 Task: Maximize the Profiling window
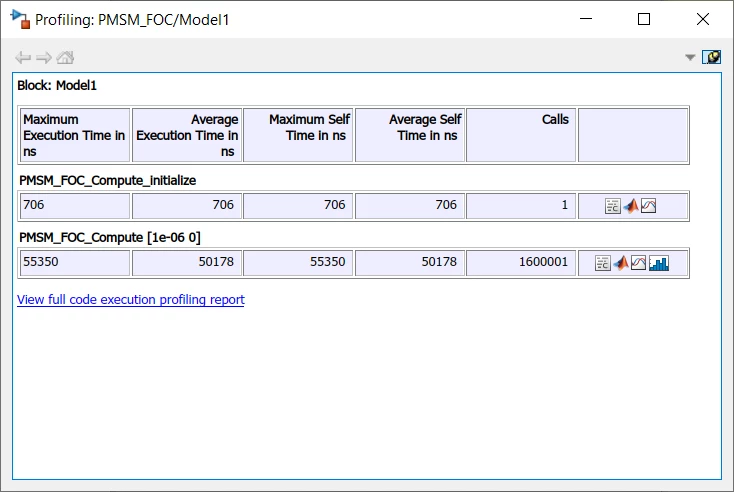click(644, 19)
